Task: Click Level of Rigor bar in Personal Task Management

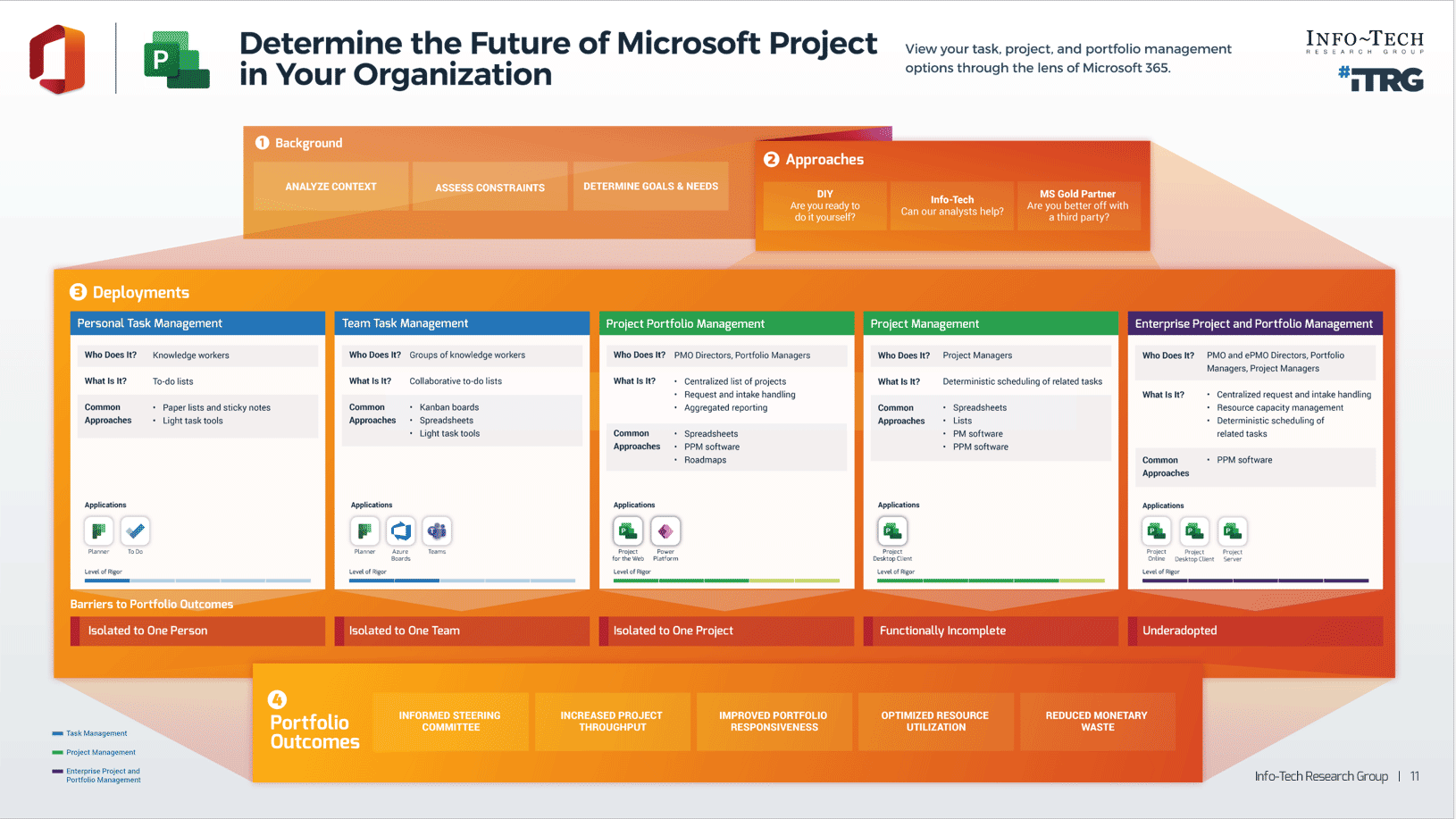Action: pos(197,581)
